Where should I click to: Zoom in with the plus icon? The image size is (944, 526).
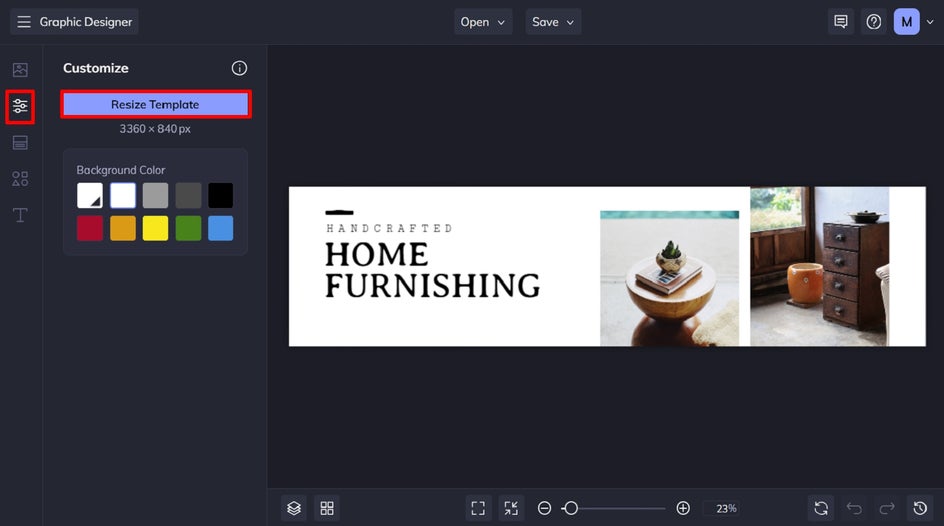coord(683,508)
